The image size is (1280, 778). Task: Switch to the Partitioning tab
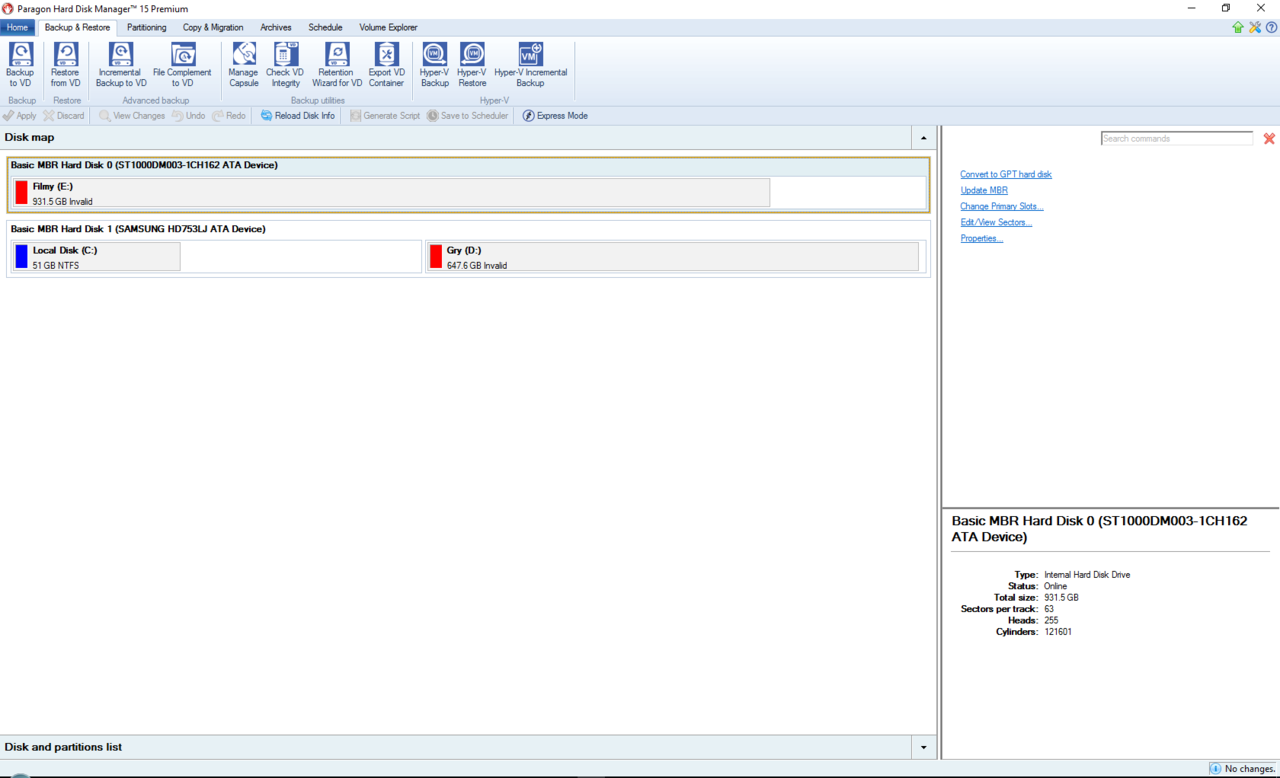(x=146, y=27)
